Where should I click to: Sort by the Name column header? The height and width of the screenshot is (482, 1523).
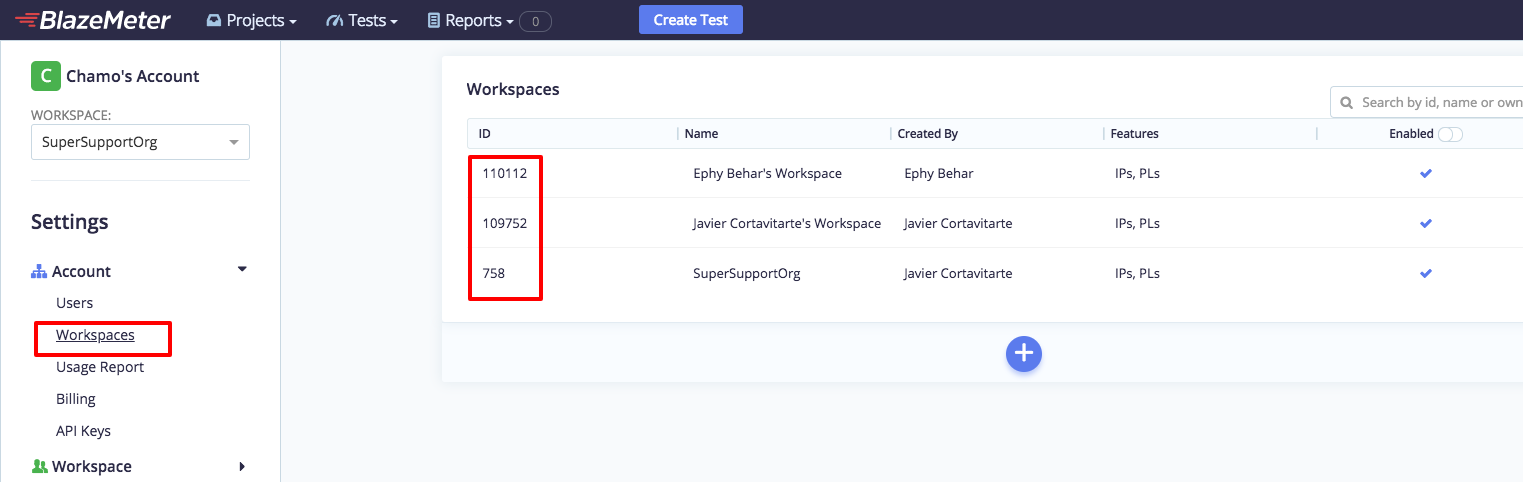(701, 133)
